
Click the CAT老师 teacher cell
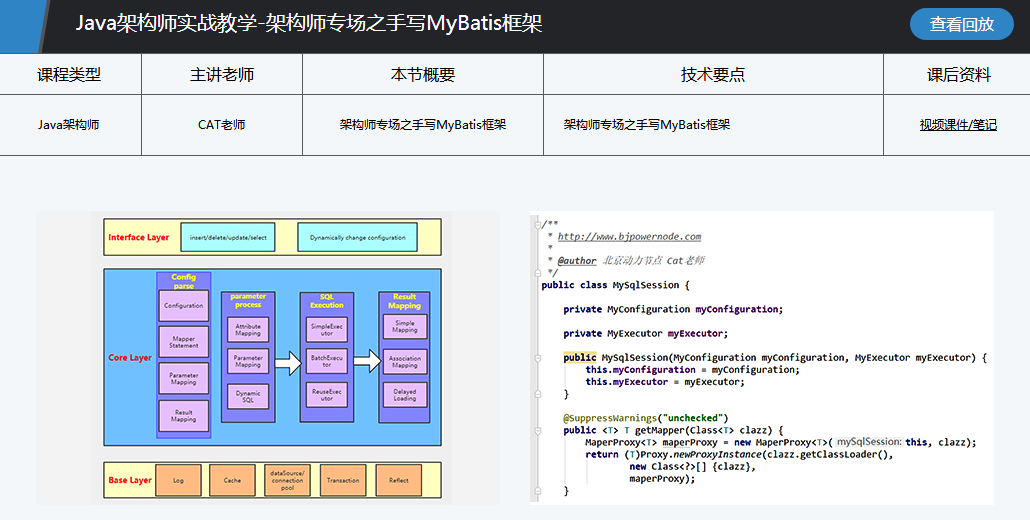(x=221, y=125)
